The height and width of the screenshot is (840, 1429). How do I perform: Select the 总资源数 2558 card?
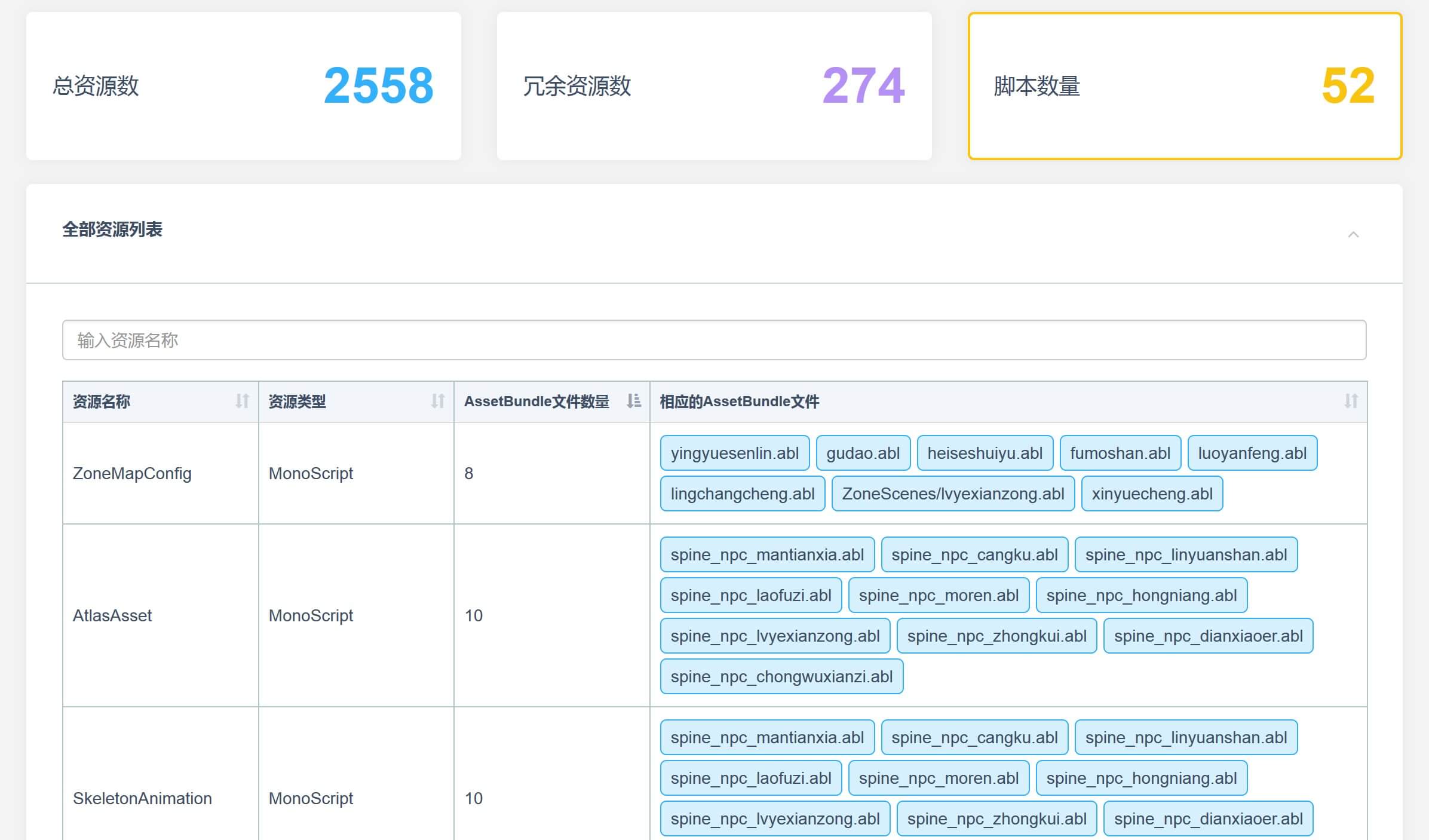(x=244, y=86)
